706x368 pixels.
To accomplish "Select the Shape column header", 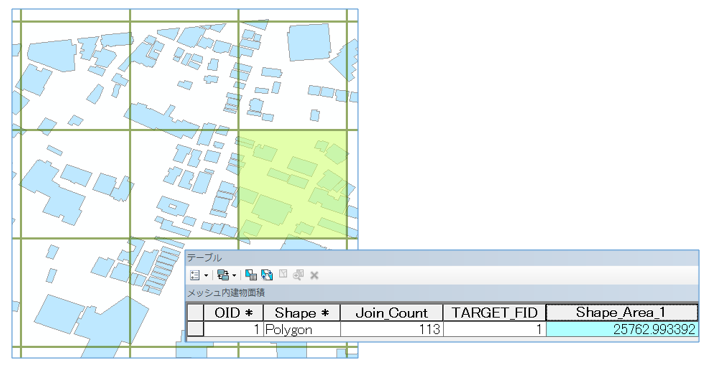I will tap(302, 313).
